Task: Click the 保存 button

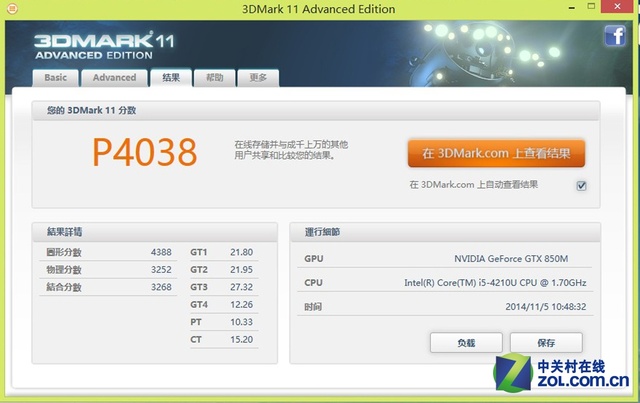Action: 545,342
